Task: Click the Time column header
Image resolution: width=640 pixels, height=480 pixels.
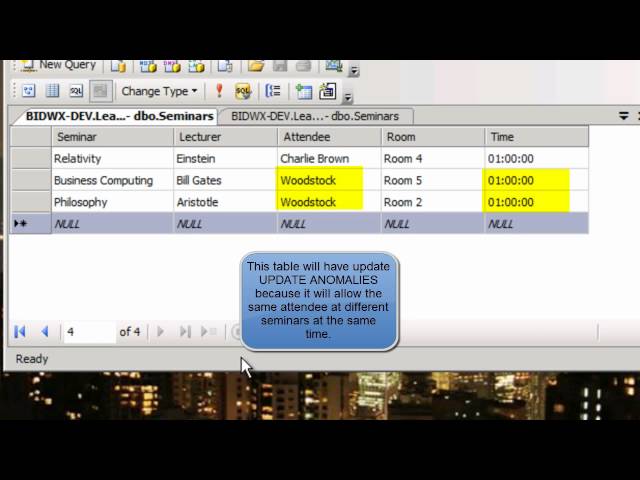Action: coord(536,137)
